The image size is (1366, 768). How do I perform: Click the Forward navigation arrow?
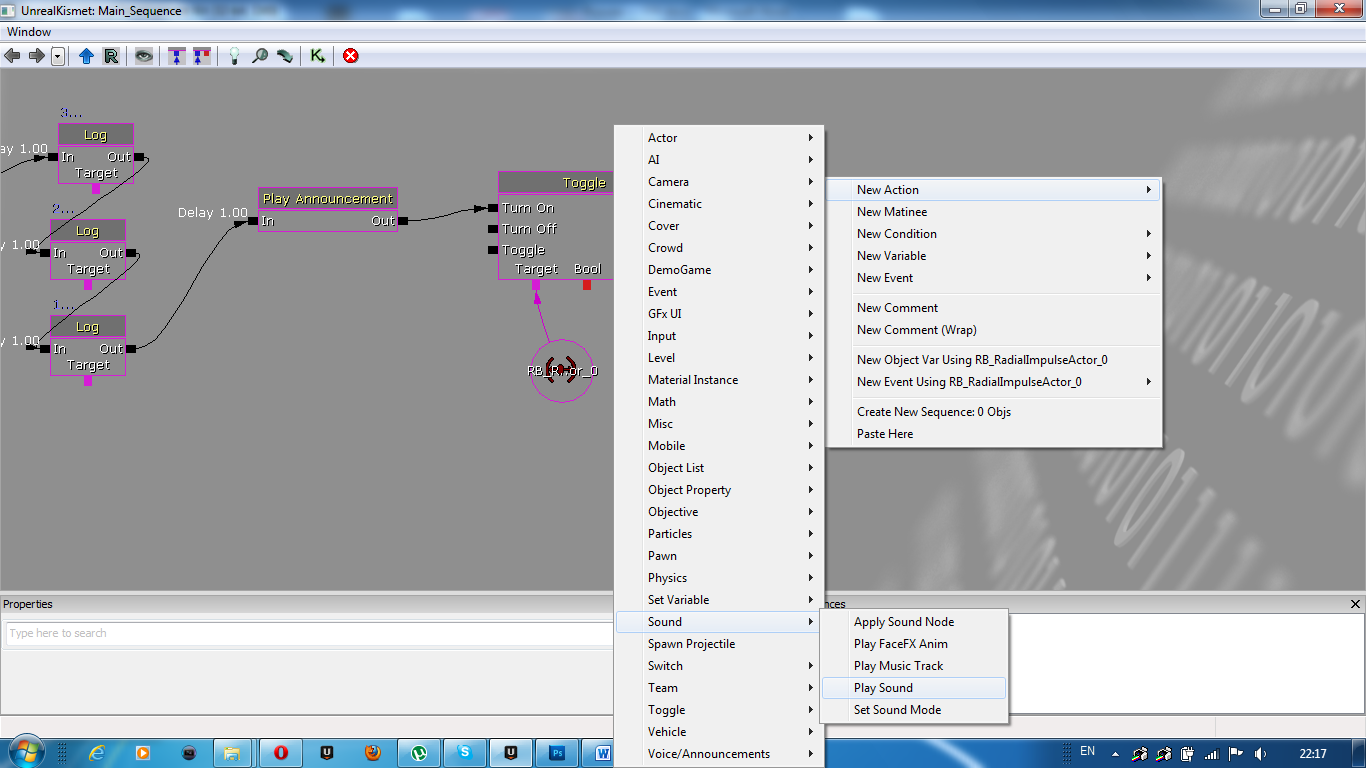pyautogui.click(x=36, y=56)
